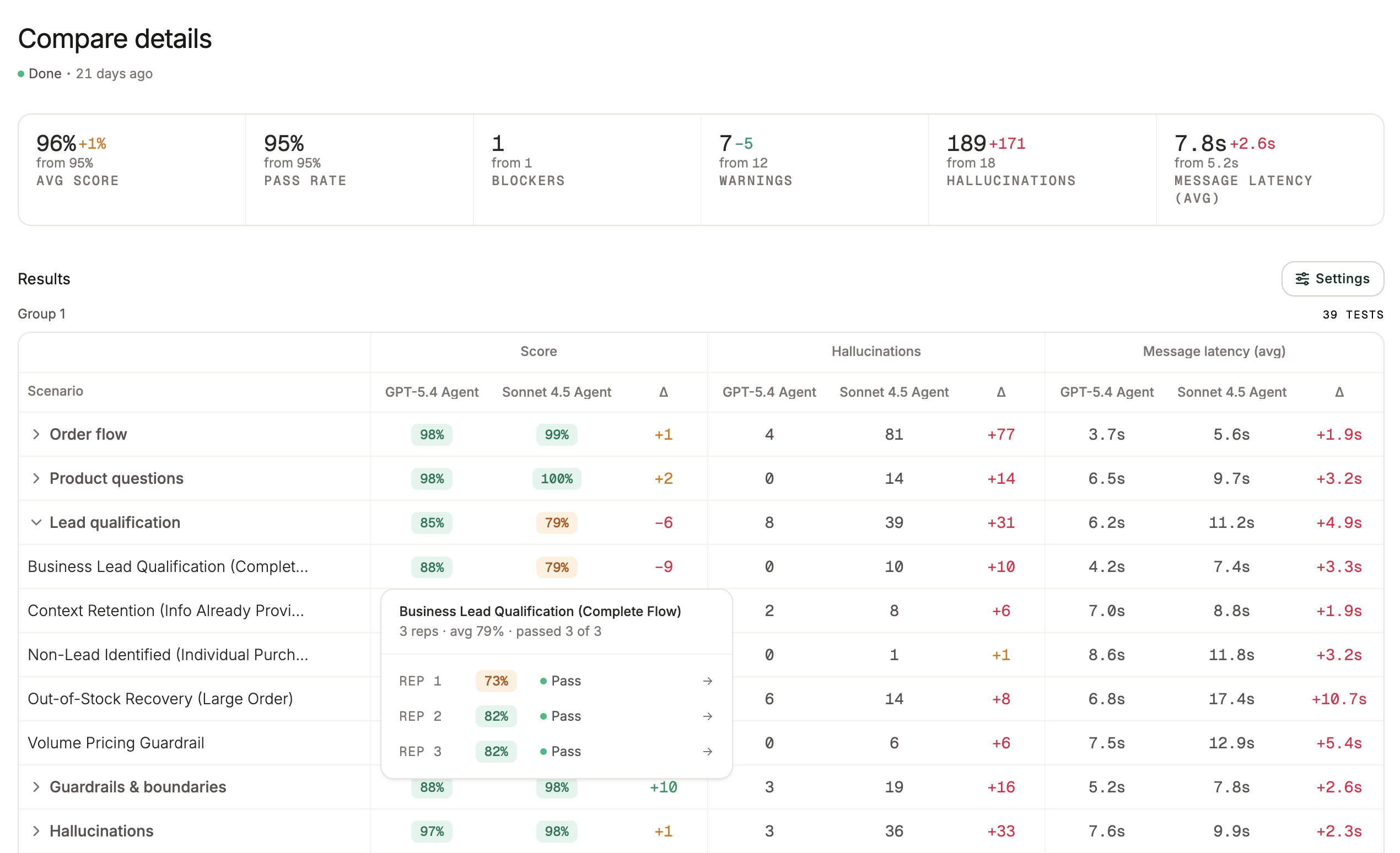Open the Settings button

click(x=1332, y=279)
